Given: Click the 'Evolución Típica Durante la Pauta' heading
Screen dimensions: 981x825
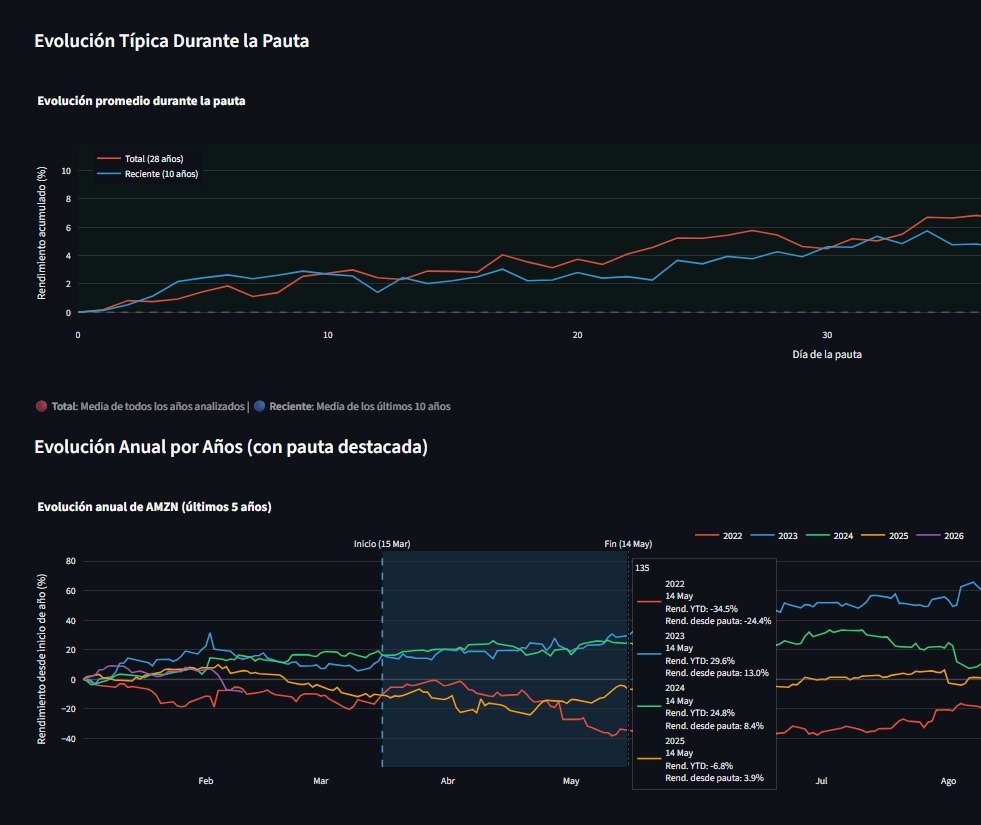Looking at the screenshot, I should coord(172,41).
